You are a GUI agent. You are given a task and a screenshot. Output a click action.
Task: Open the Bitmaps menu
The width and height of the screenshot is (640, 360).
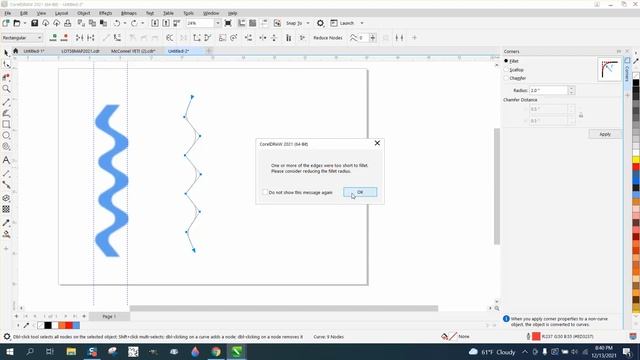pos(129,13)
